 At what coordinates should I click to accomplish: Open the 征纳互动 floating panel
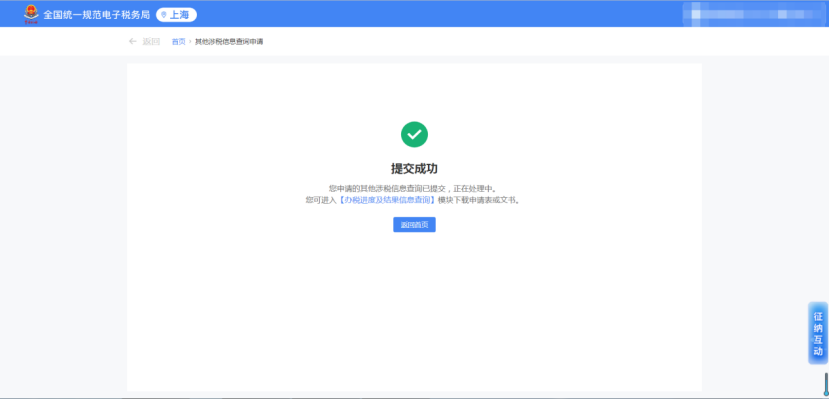818,333
